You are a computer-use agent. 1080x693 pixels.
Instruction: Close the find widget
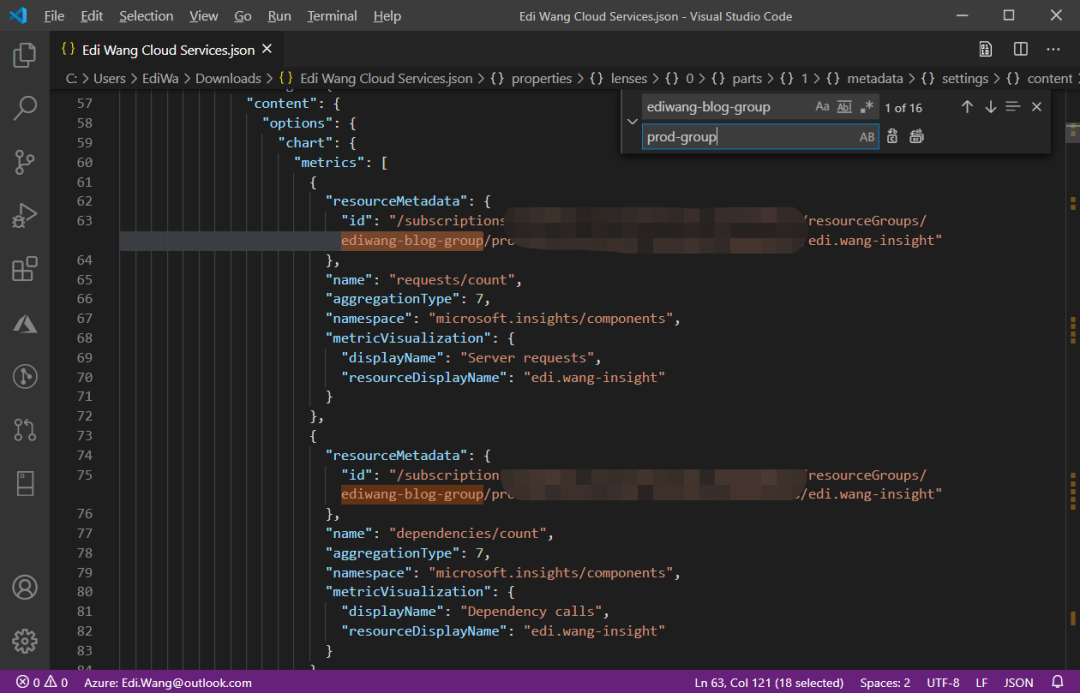1037,107
